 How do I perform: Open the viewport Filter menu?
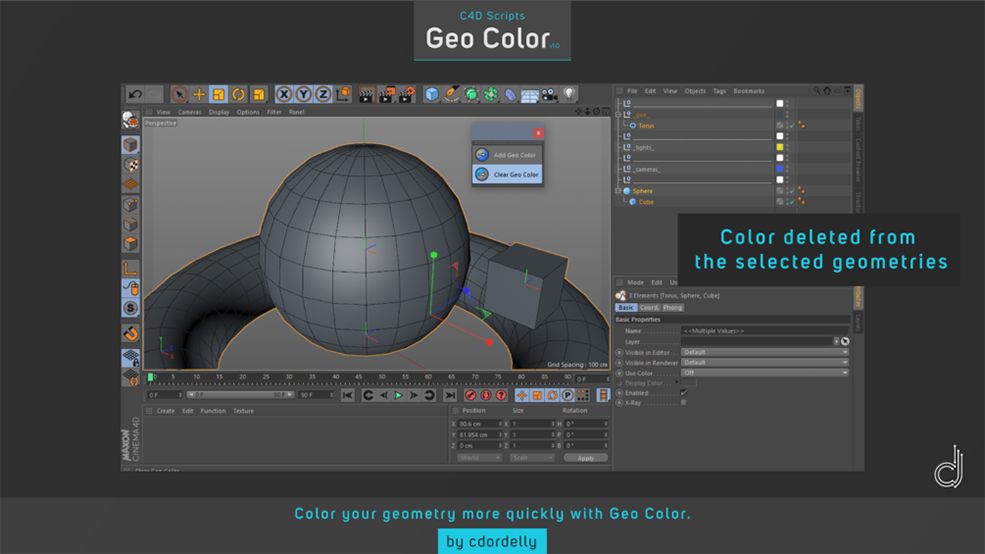tap(274, 112)
